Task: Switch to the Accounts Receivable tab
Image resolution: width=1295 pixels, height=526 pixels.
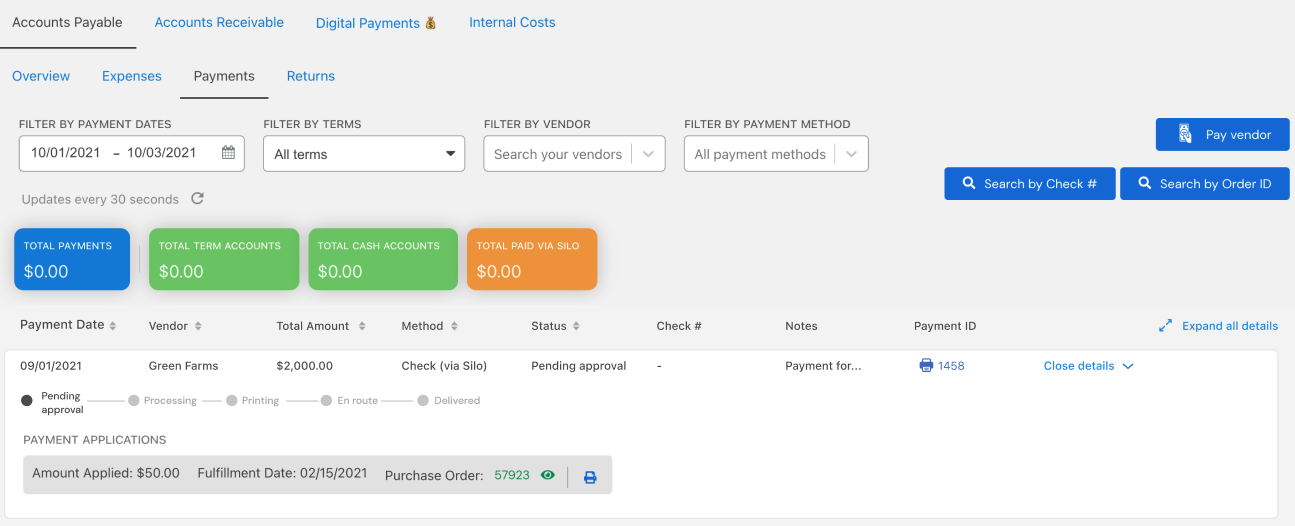Action: [219, 22]
